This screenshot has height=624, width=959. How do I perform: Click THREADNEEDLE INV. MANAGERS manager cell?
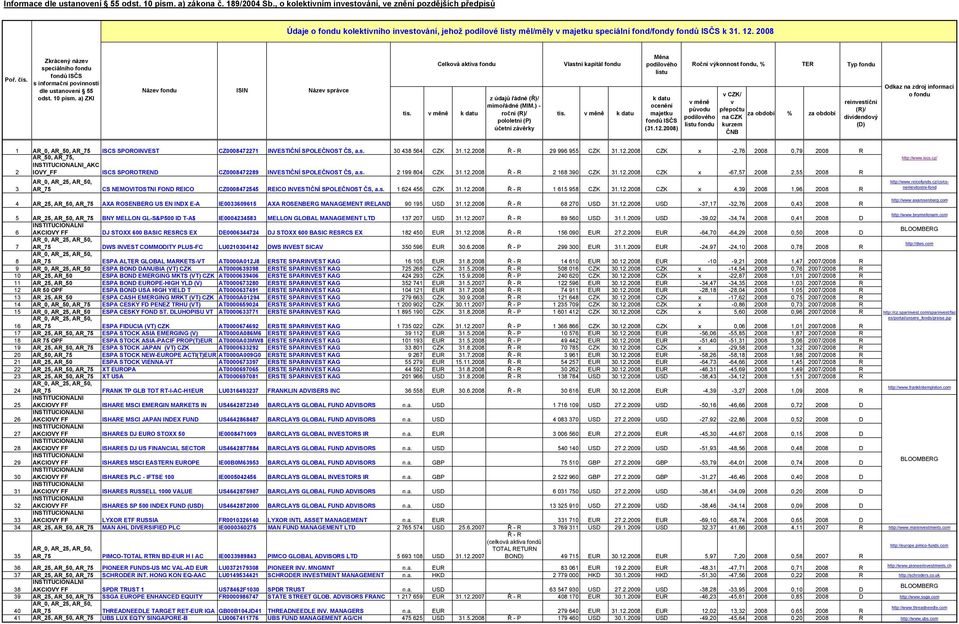pyautogui.click(x=316, y=611)
